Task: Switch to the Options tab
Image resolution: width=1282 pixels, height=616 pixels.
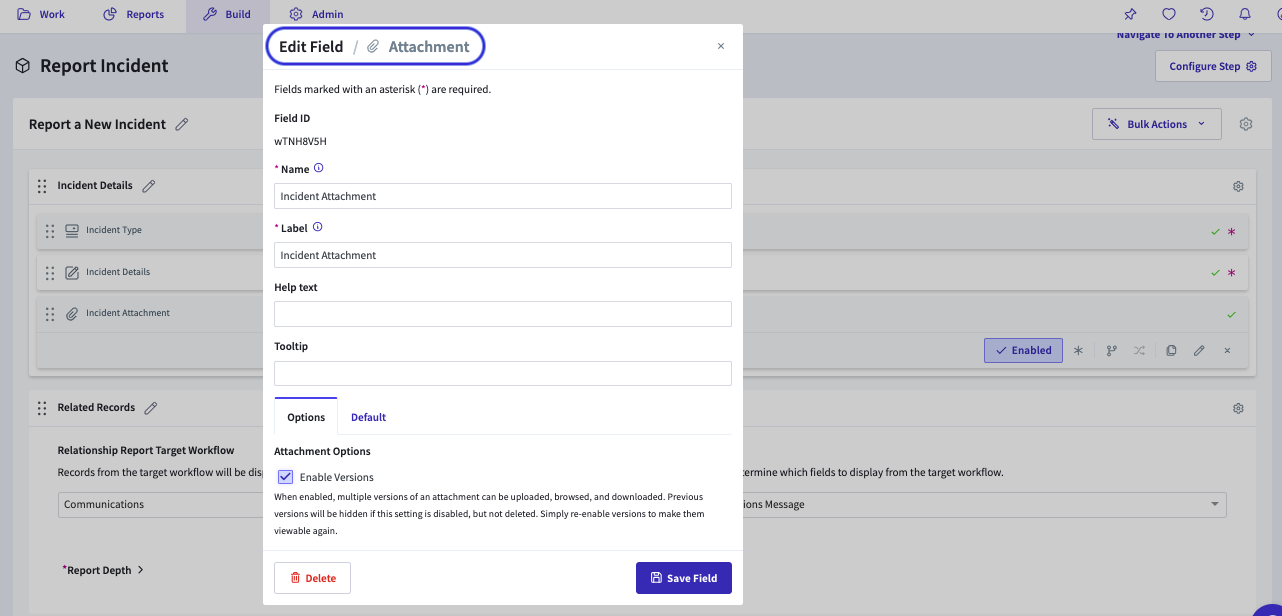Action: 306,417
